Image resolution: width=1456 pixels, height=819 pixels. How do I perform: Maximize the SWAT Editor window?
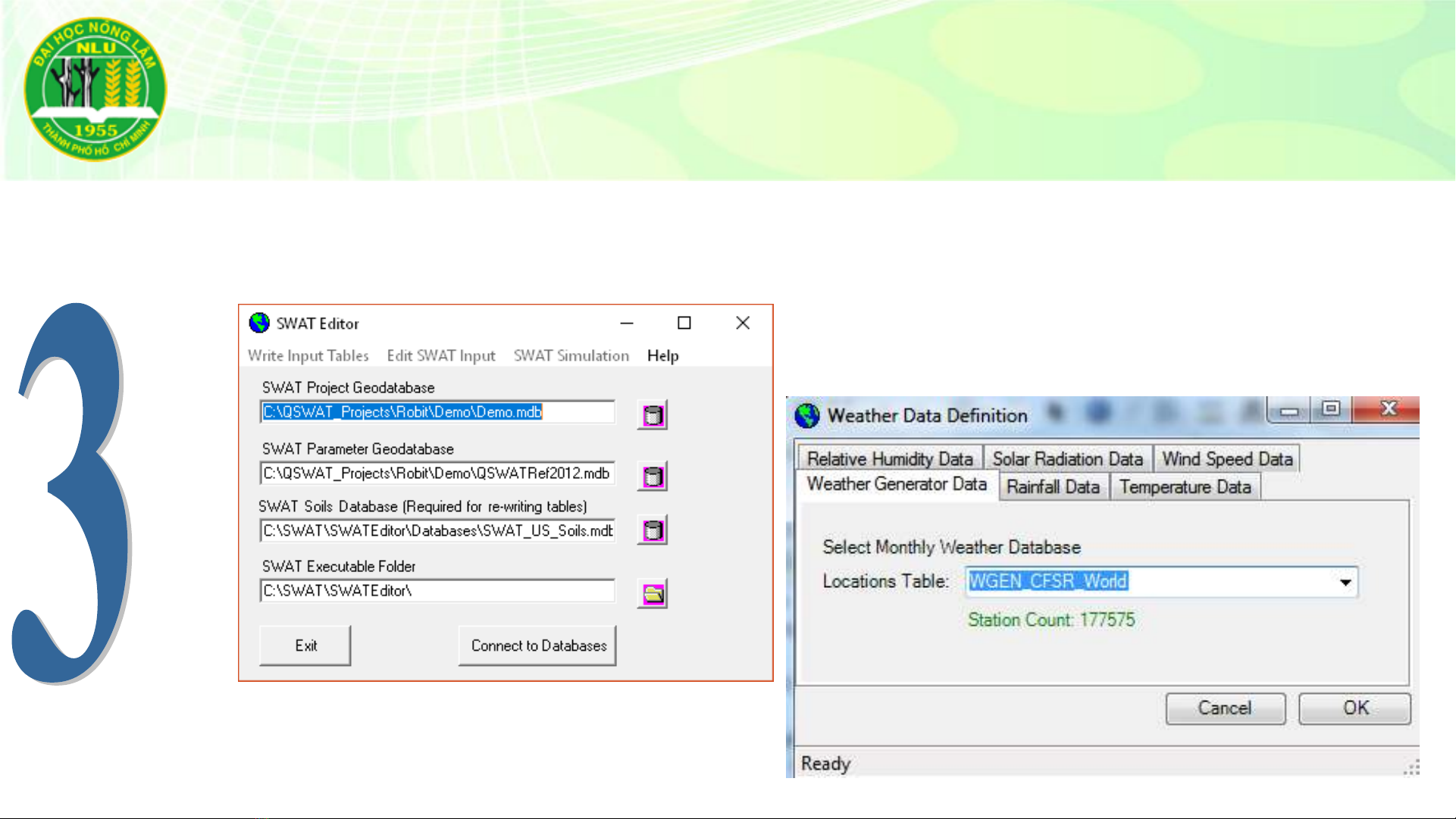(x=684, y=323)
